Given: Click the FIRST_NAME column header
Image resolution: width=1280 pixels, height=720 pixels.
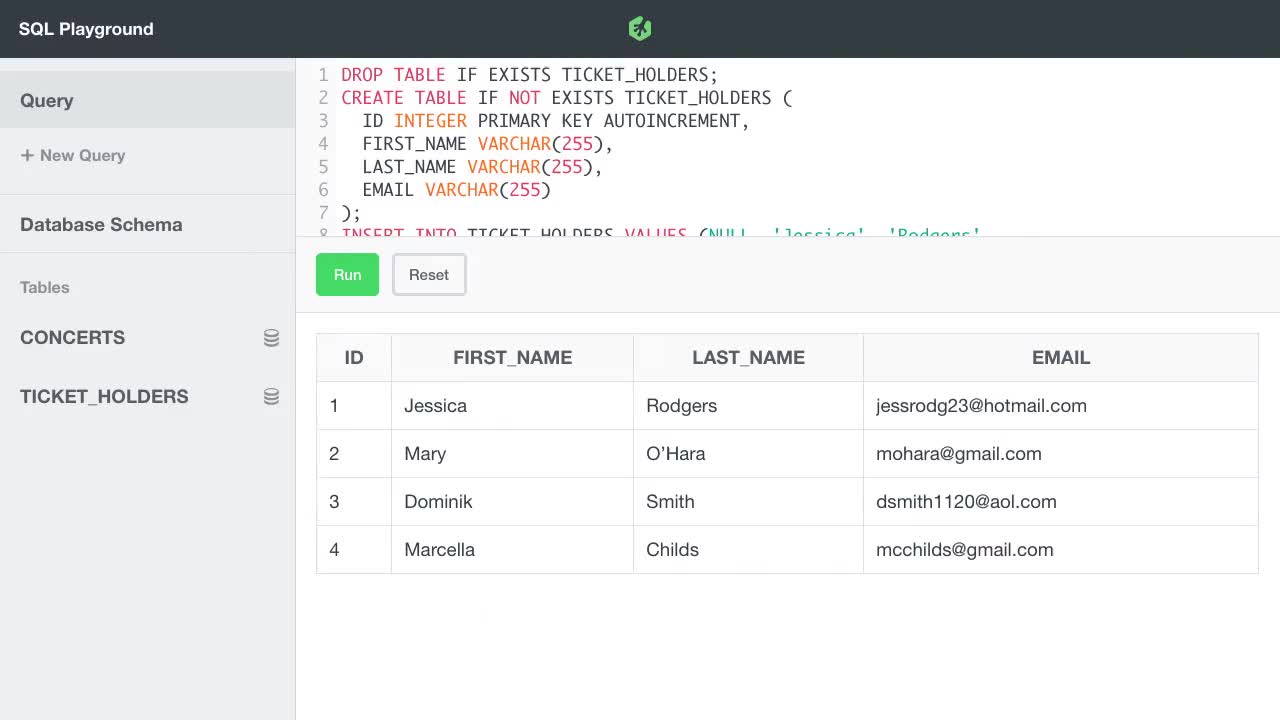Looking at the screenshot, I should [x=512, y=357].
